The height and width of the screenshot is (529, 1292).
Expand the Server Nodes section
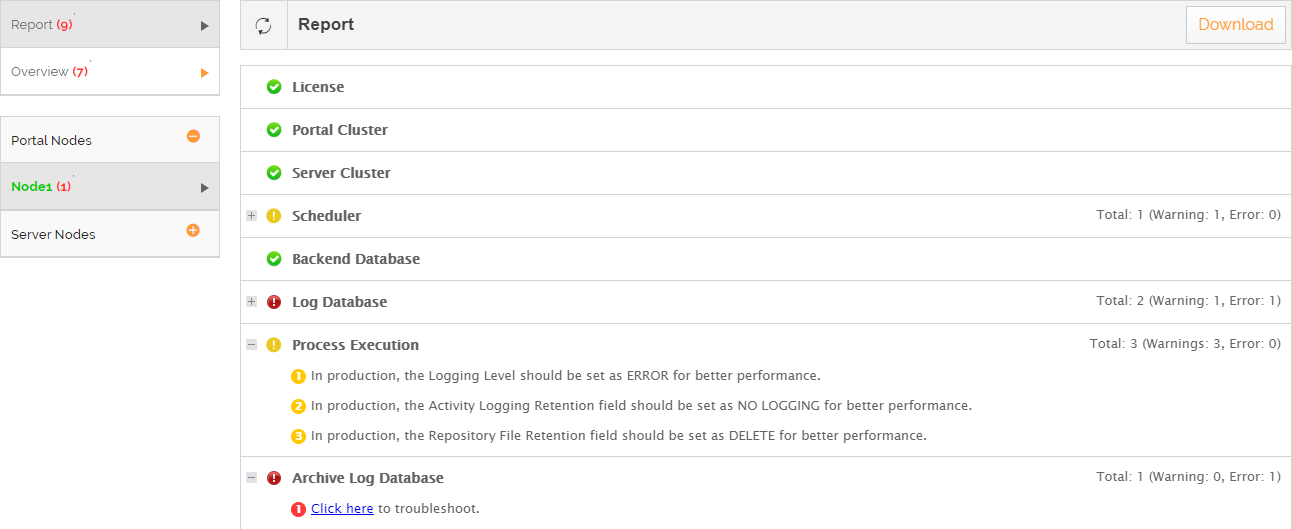194,230
